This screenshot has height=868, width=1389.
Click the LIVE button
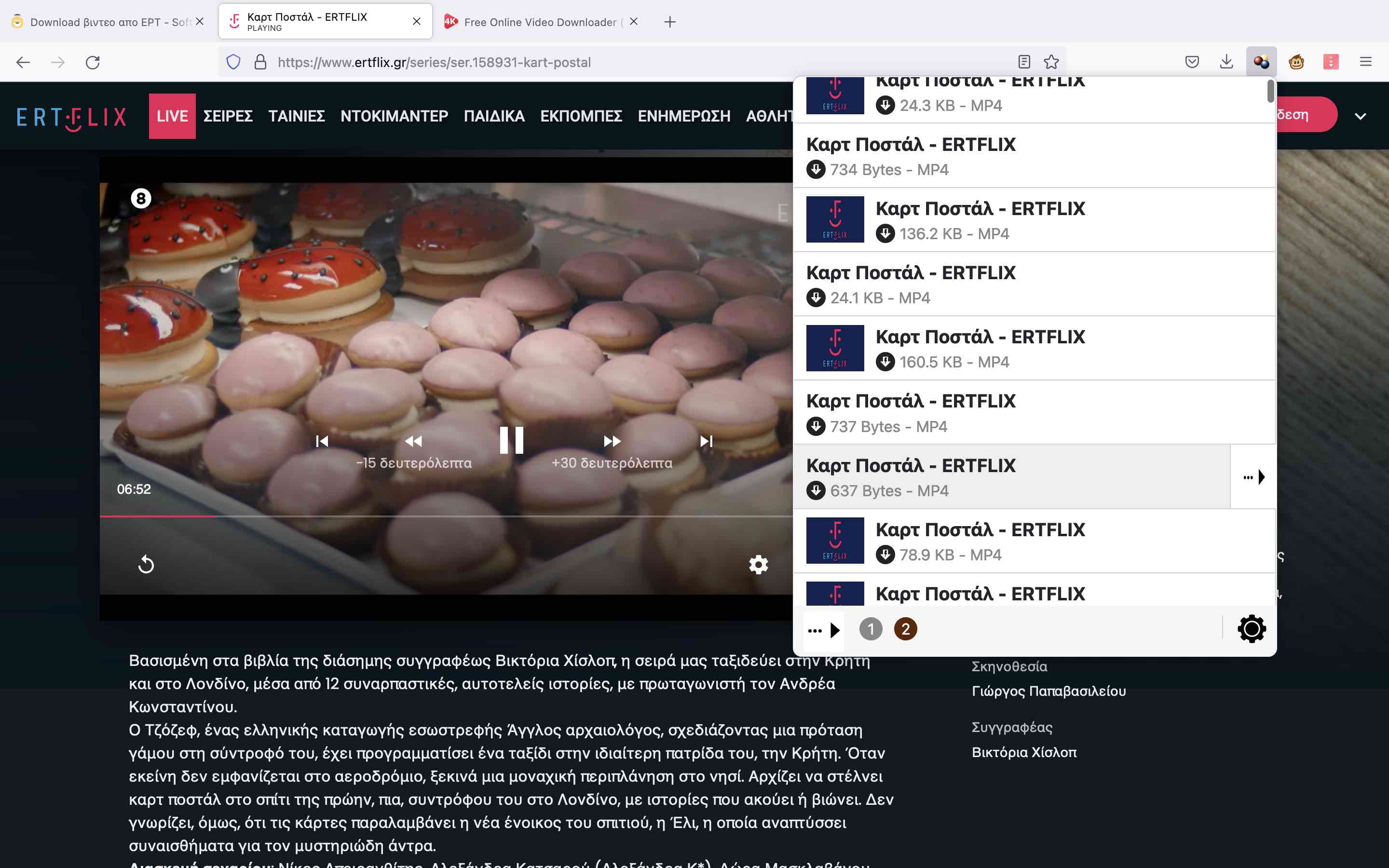pyautogui.click(x=172, y=116)
